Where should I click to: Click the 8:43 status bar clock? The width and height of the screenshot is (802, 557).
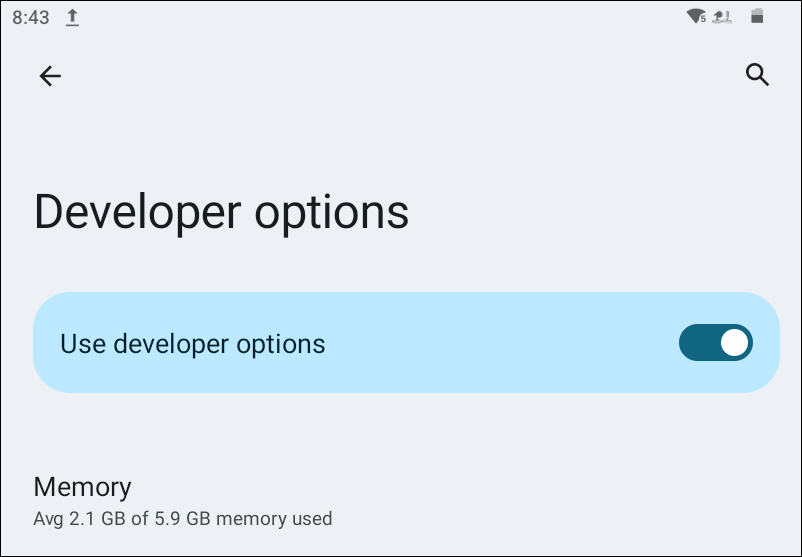[x=30, y=18]
